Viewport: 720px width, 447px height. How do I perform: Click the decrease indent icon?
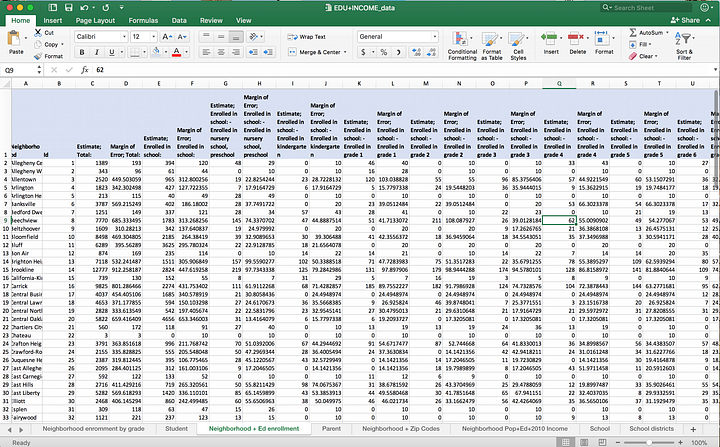[x=253, y=52]
